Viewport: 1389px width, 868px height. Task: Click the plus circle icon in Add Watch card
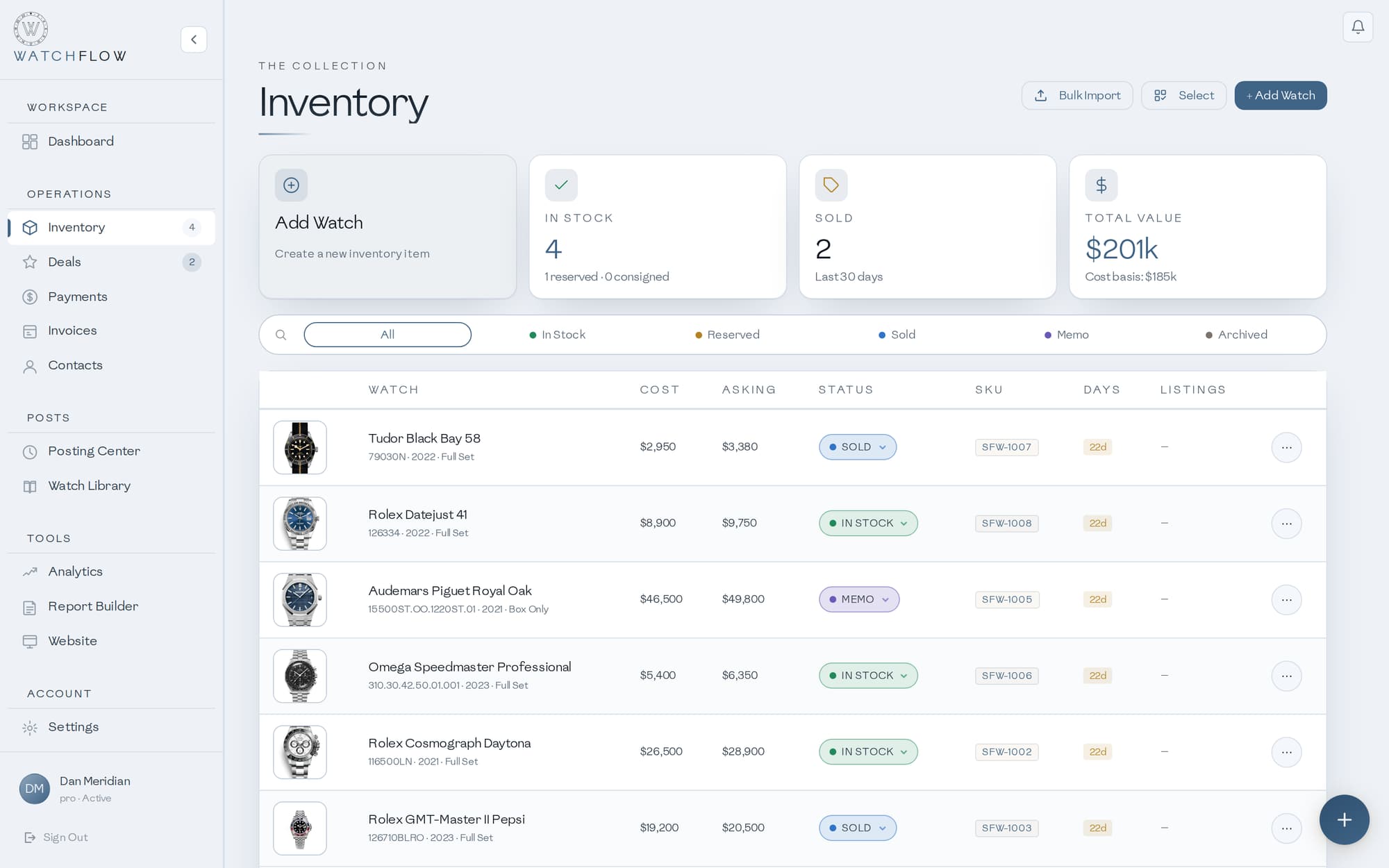[291, 185]
